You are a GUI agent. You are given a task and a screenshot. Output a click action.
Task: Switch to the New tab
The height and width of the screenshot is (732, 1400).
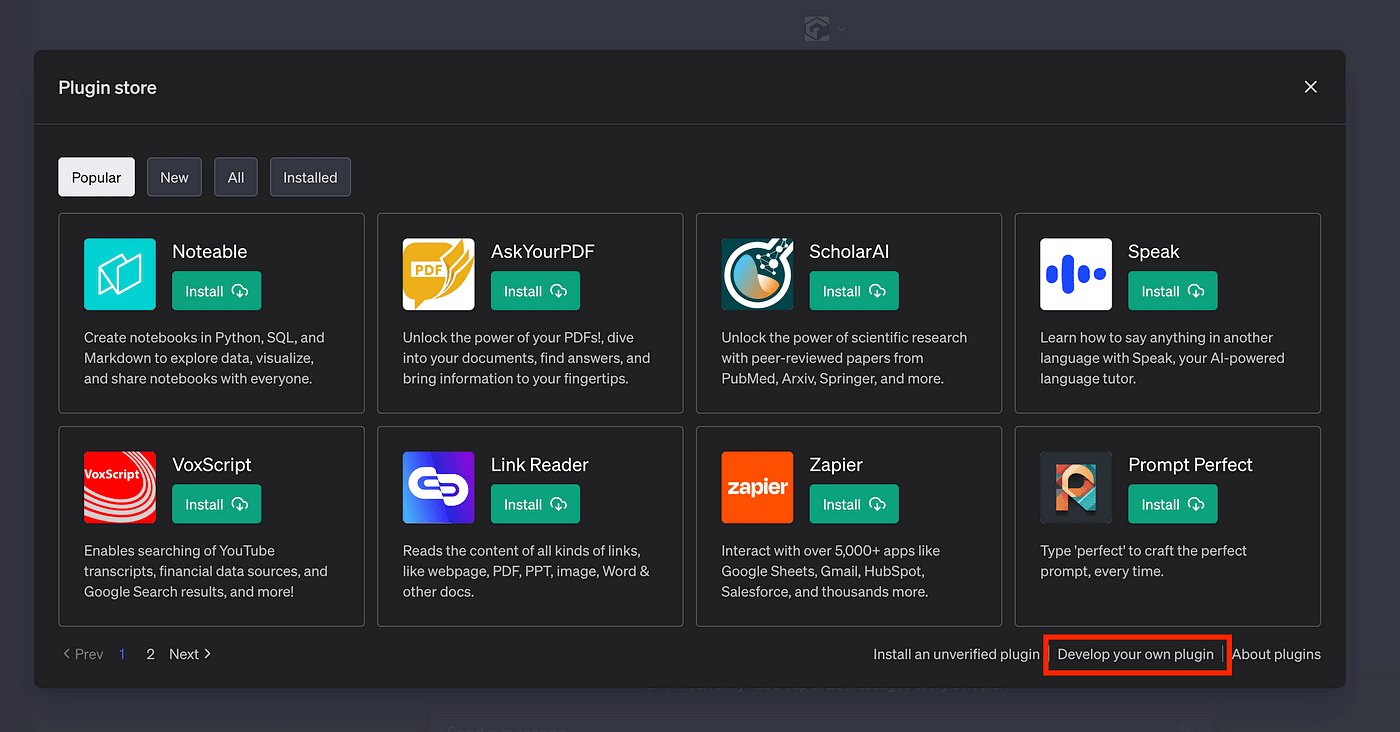tap(174, 177)
